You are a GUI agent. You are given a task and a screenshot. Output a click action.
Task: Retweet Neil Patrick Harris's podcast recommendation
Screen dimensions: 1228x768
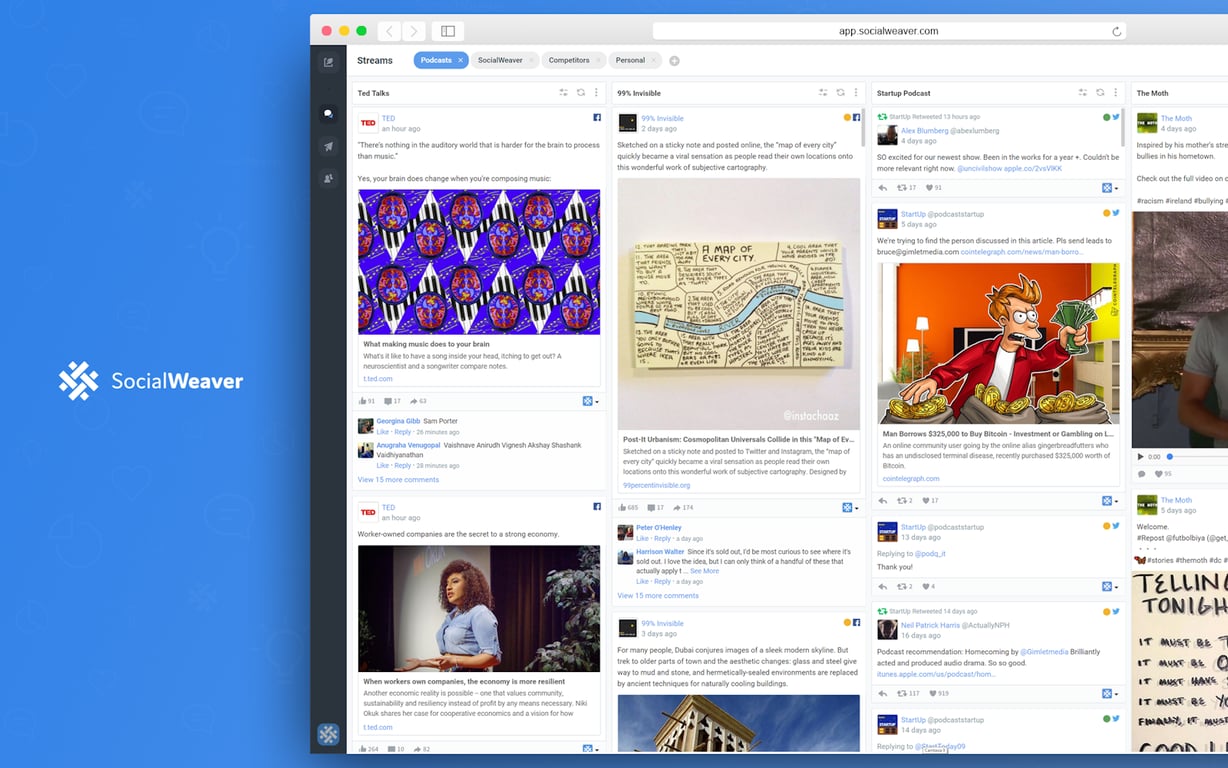[x=901, y=694]
